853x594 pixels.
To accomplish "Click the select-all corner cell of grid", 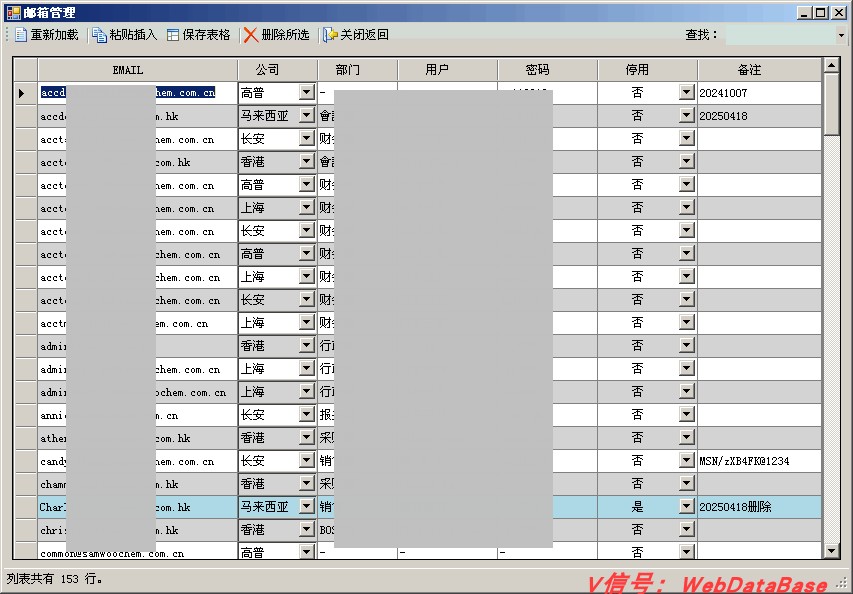I will tap(26, 70).
